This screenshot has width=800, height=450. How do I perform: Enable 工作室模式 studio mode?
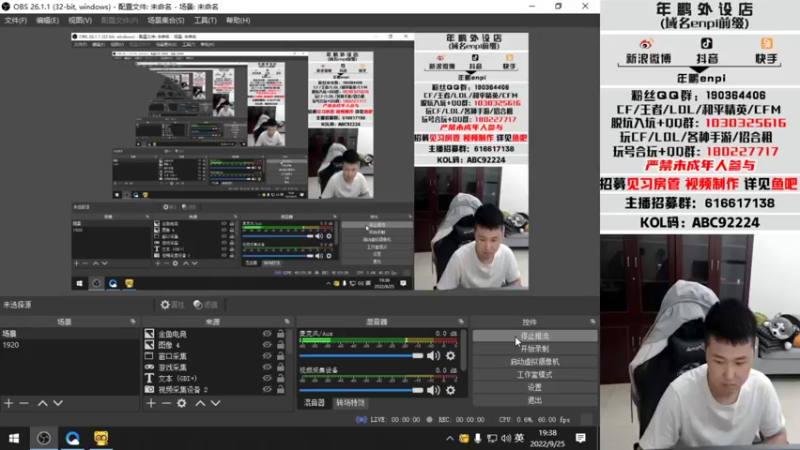tap(535, 374)
